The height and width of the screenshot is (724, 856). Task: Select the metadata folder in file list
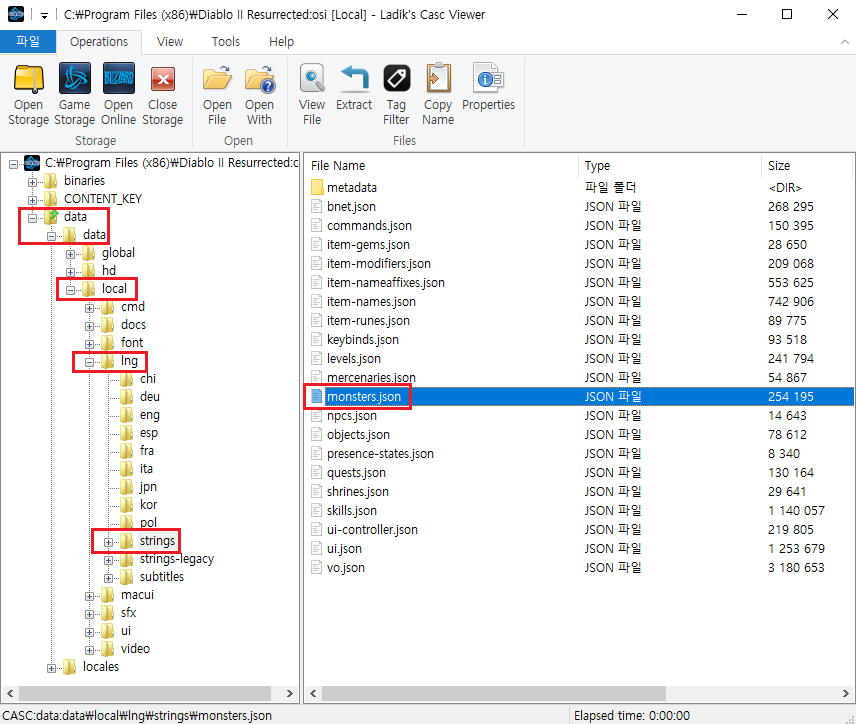pyautogui.click(x=352, y=187)
